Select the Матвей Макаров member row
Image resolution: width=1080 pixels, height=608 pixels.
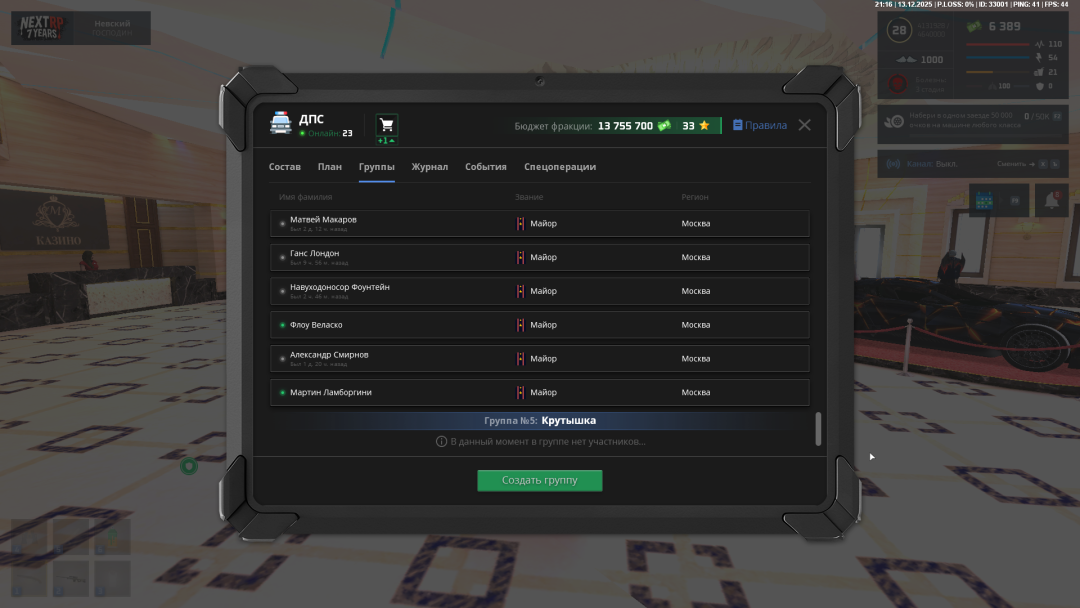(x=540, y=223)
